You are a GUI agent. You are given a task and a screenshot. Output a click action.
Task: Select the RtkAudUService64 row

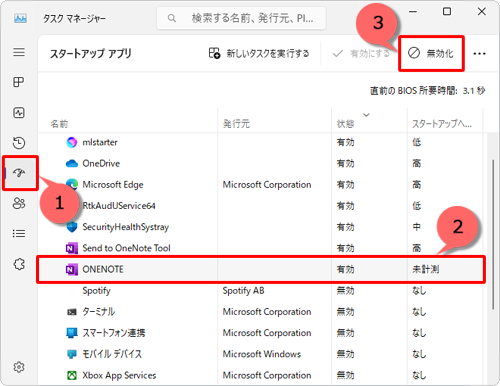point(119,206)
